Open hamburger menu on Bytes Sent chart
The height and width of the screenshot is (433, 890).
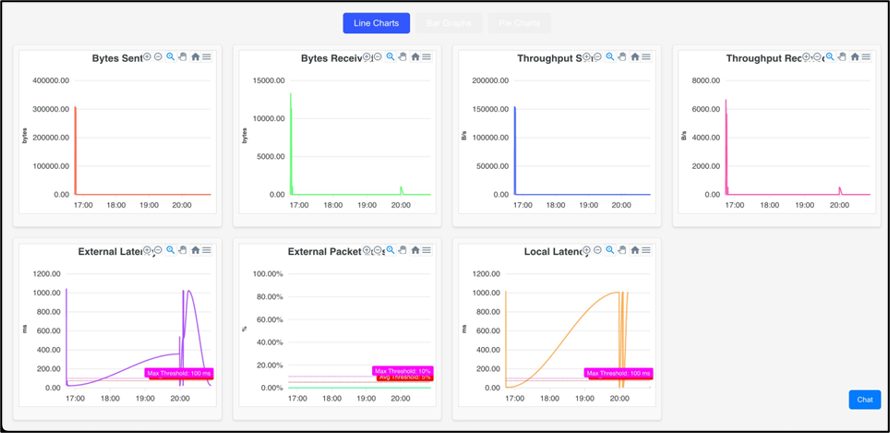click(207, 57)
